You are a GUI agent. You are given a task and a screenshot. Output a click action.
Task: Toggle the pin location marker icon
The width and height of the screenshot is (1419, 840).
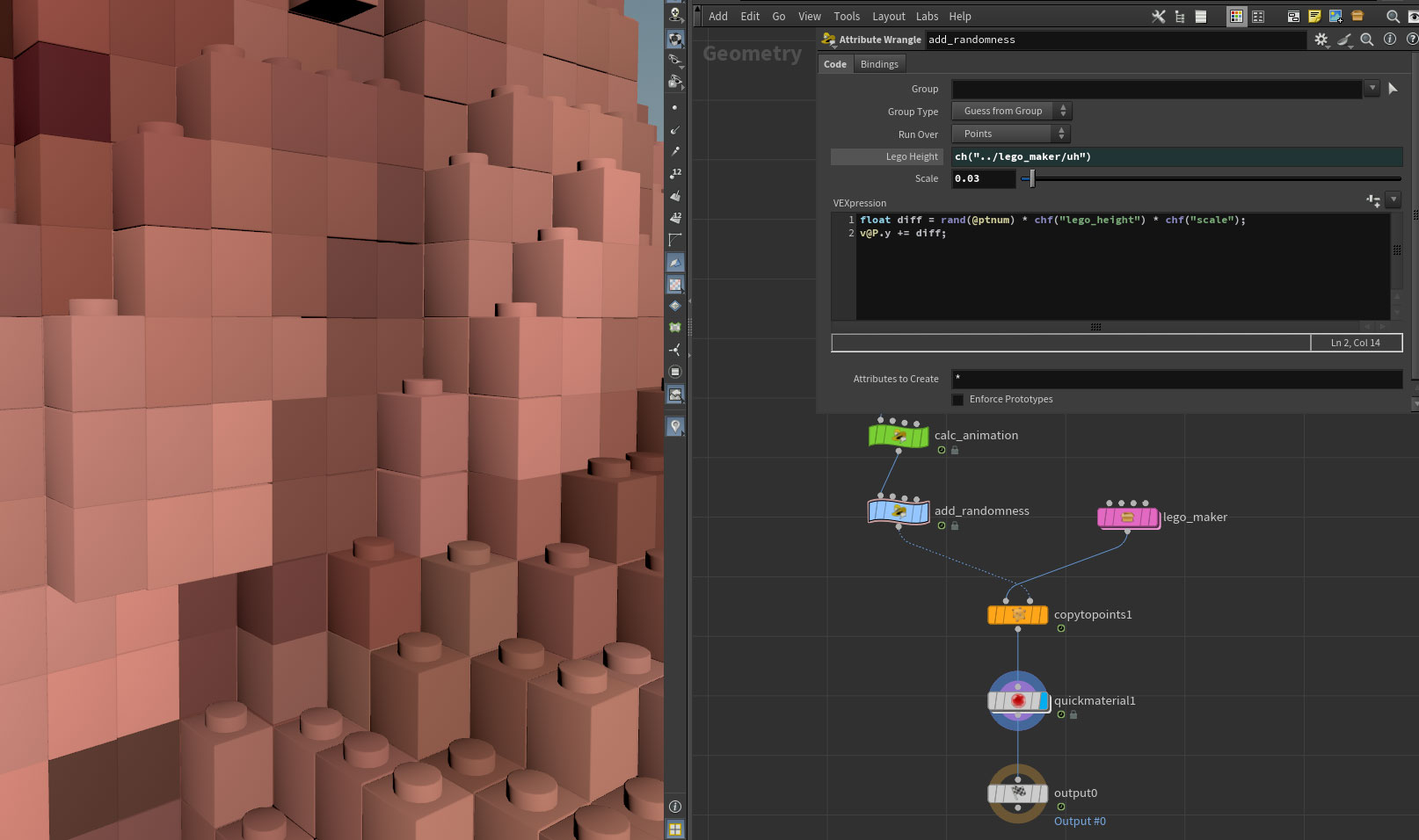[x=675, y=426]
